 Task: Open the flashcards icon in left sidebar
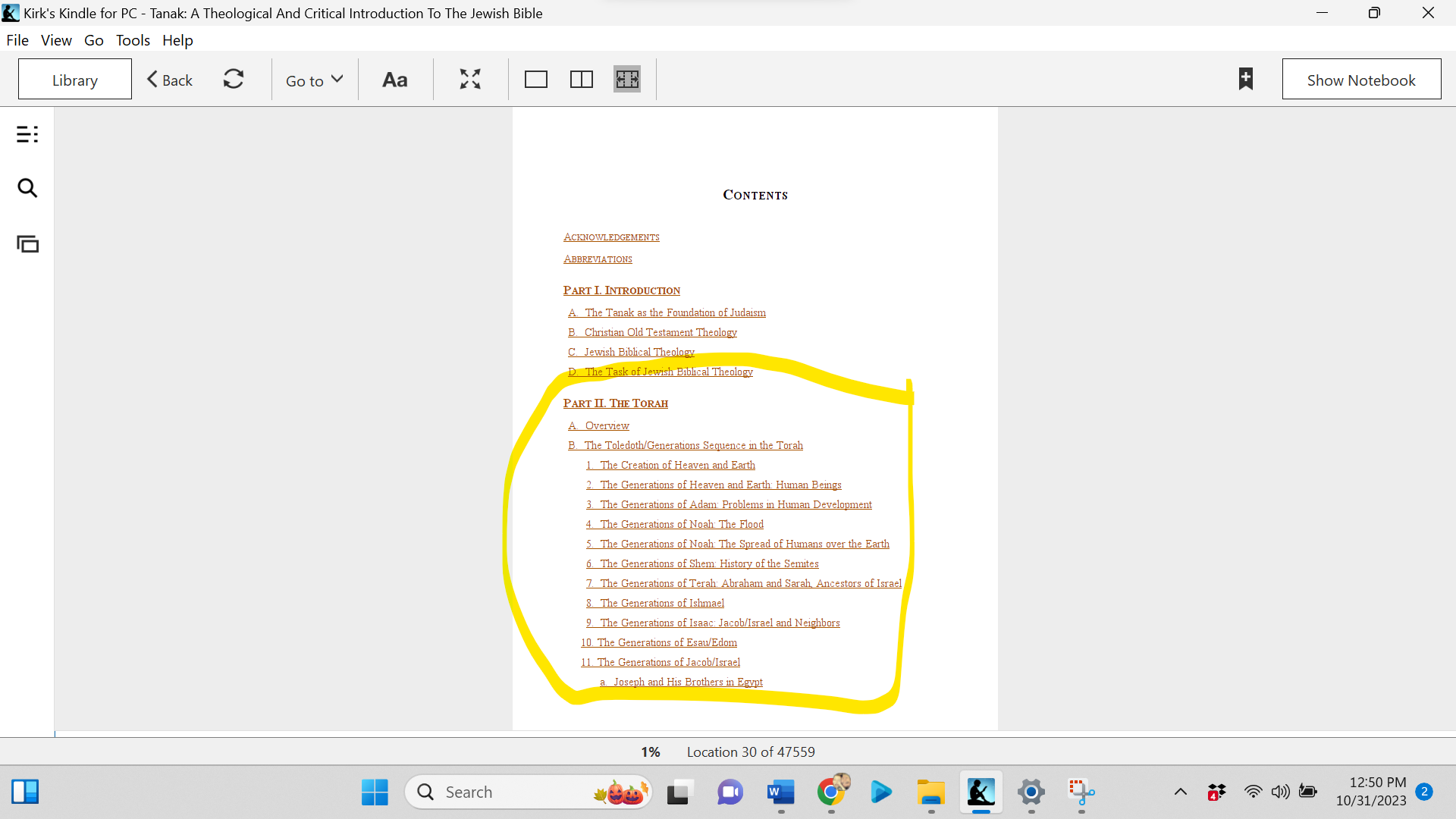[27, 244]
